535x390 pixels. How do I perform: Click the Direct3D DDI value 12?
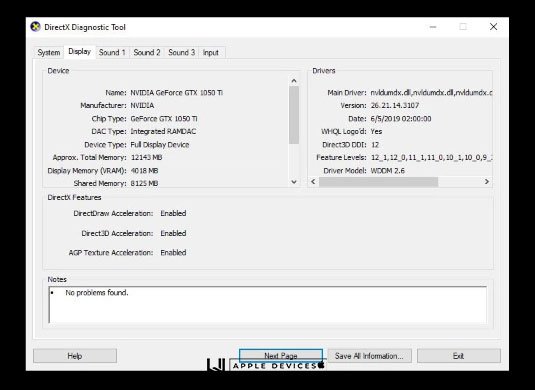click(x=375, y=145)
